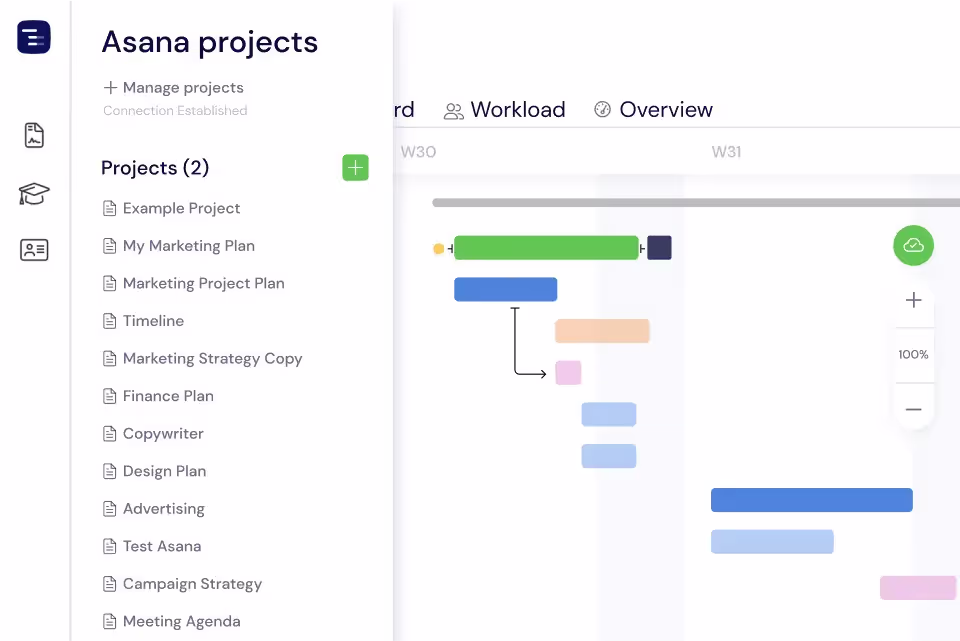
Task: Open the Advertising project
Action: (x=163, y=509)
